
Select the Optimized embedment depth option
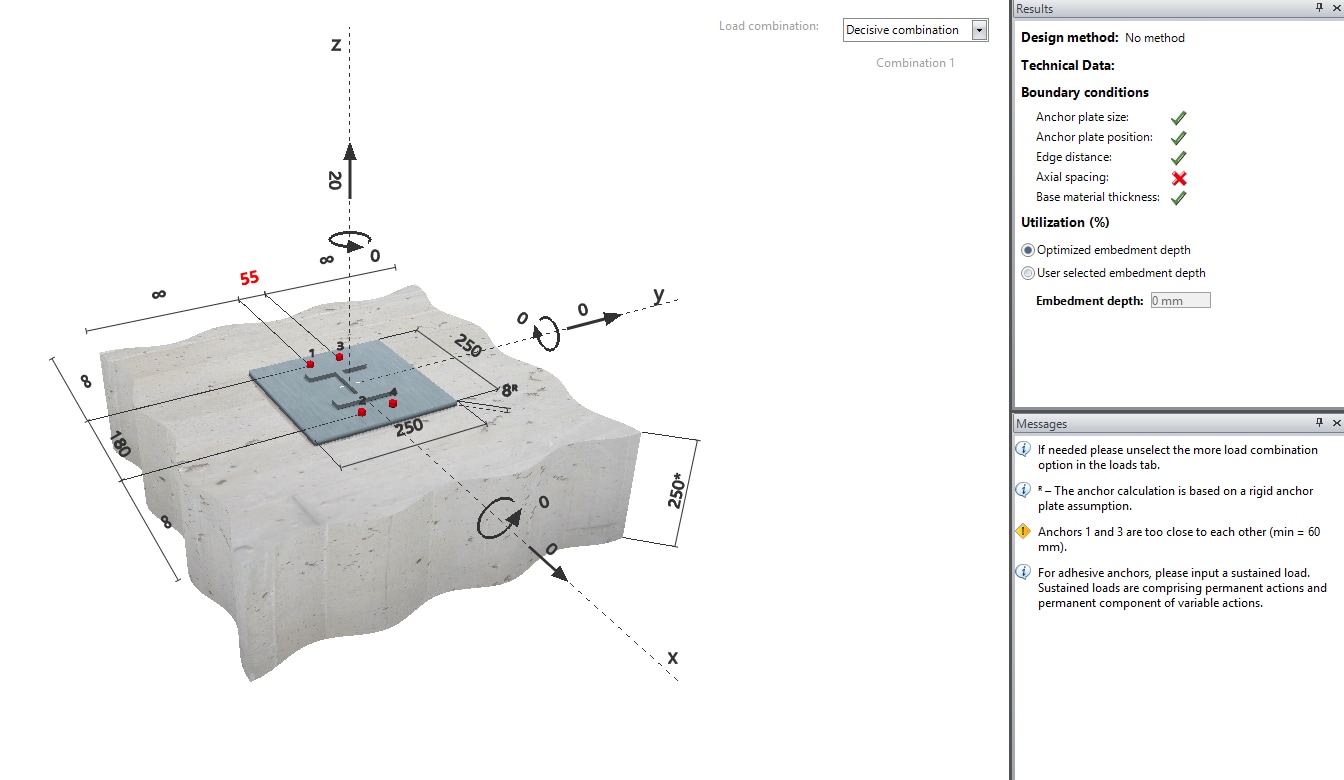click(x=1027, y=250)
